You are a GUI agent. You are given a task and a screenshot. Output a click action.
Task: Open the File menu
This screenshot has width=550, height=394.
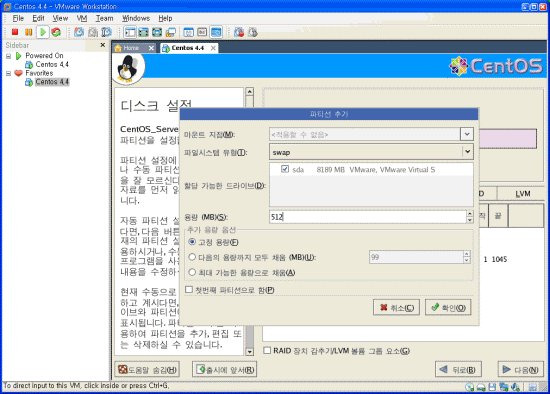[18, 18]
